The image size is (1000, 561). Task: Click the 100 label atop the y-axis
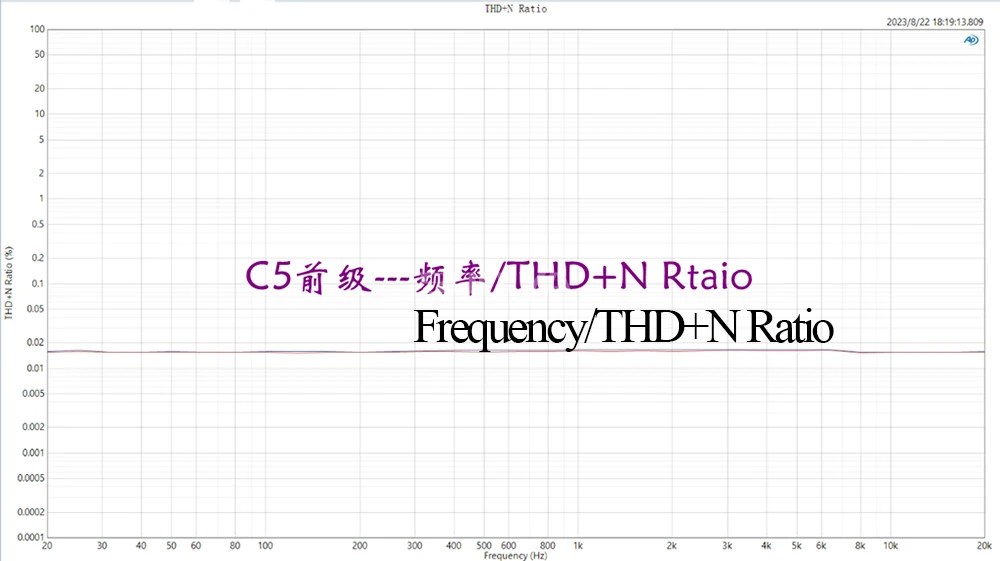37,29
